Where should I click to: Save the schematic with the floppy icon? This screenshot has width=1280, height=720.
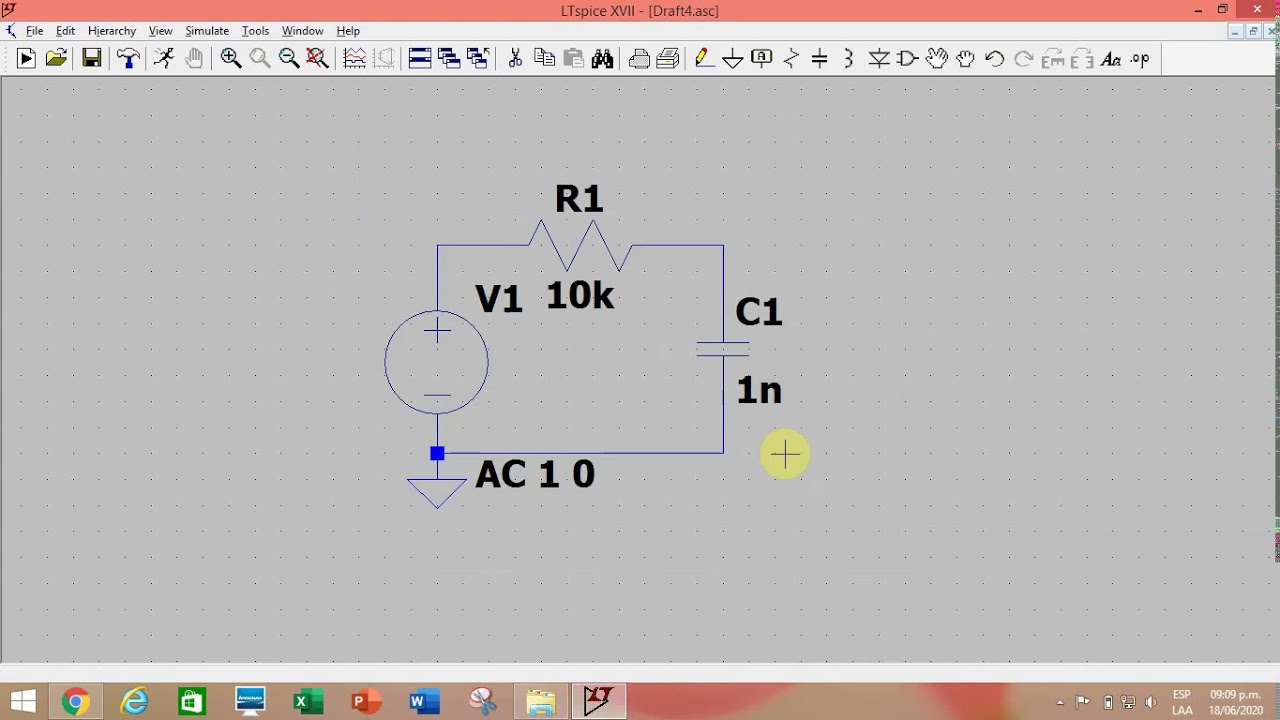[x=91, y=59]
